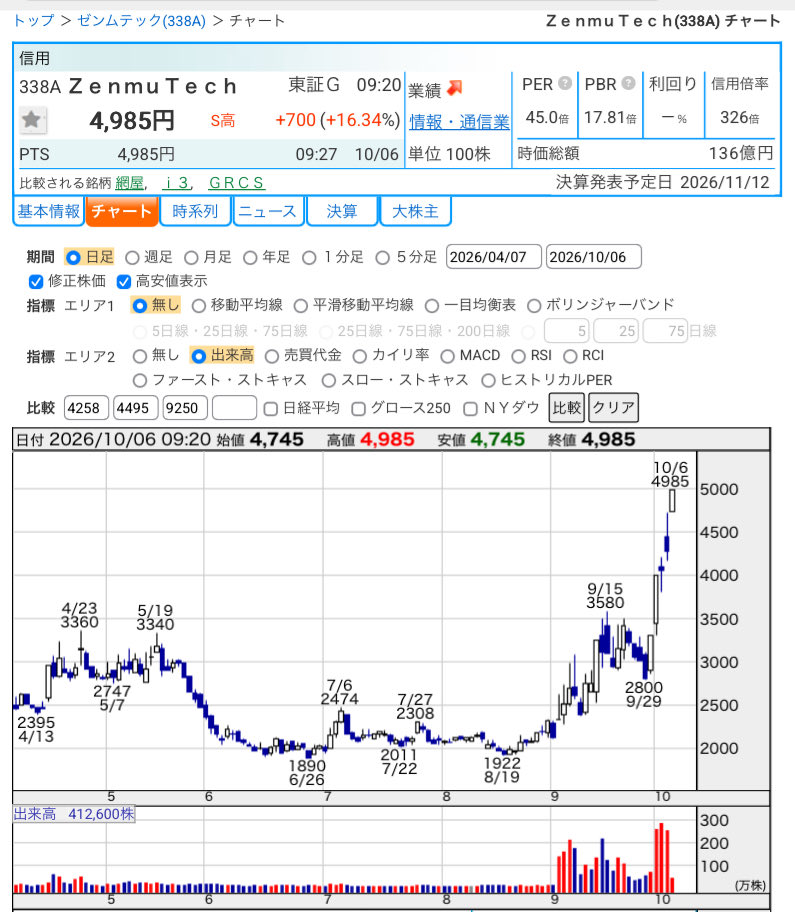
Task: Switch to ニュース tab
Action: pos(268,211)
